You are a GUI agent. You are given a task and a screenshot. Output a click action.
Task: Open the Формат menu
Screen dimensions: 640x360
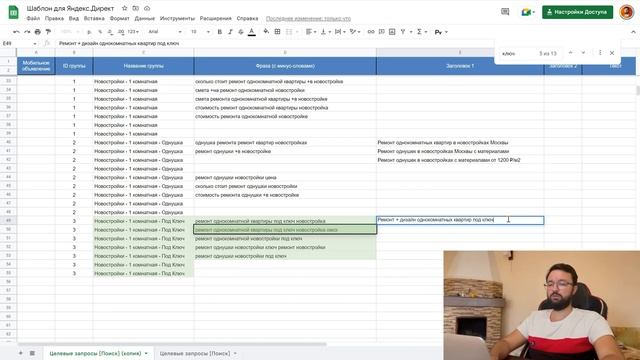tap(119, 18)
